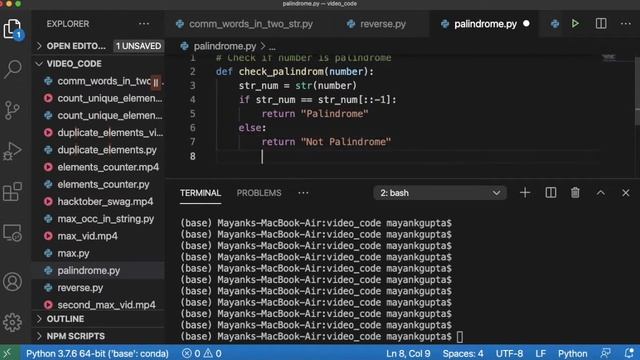Viewport: 640px width, 360px height.
Task: Open editor More Actions ellipsis
Action: 626,24
